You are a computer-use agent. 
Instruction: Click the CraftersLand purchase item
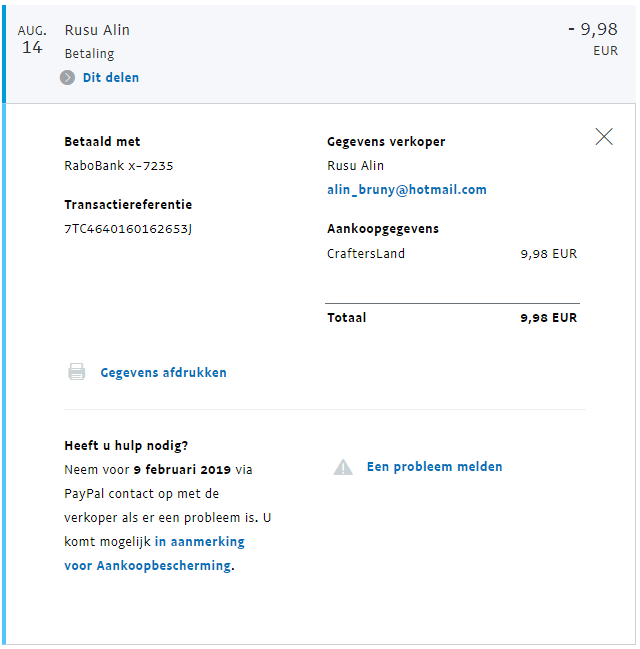366,254
